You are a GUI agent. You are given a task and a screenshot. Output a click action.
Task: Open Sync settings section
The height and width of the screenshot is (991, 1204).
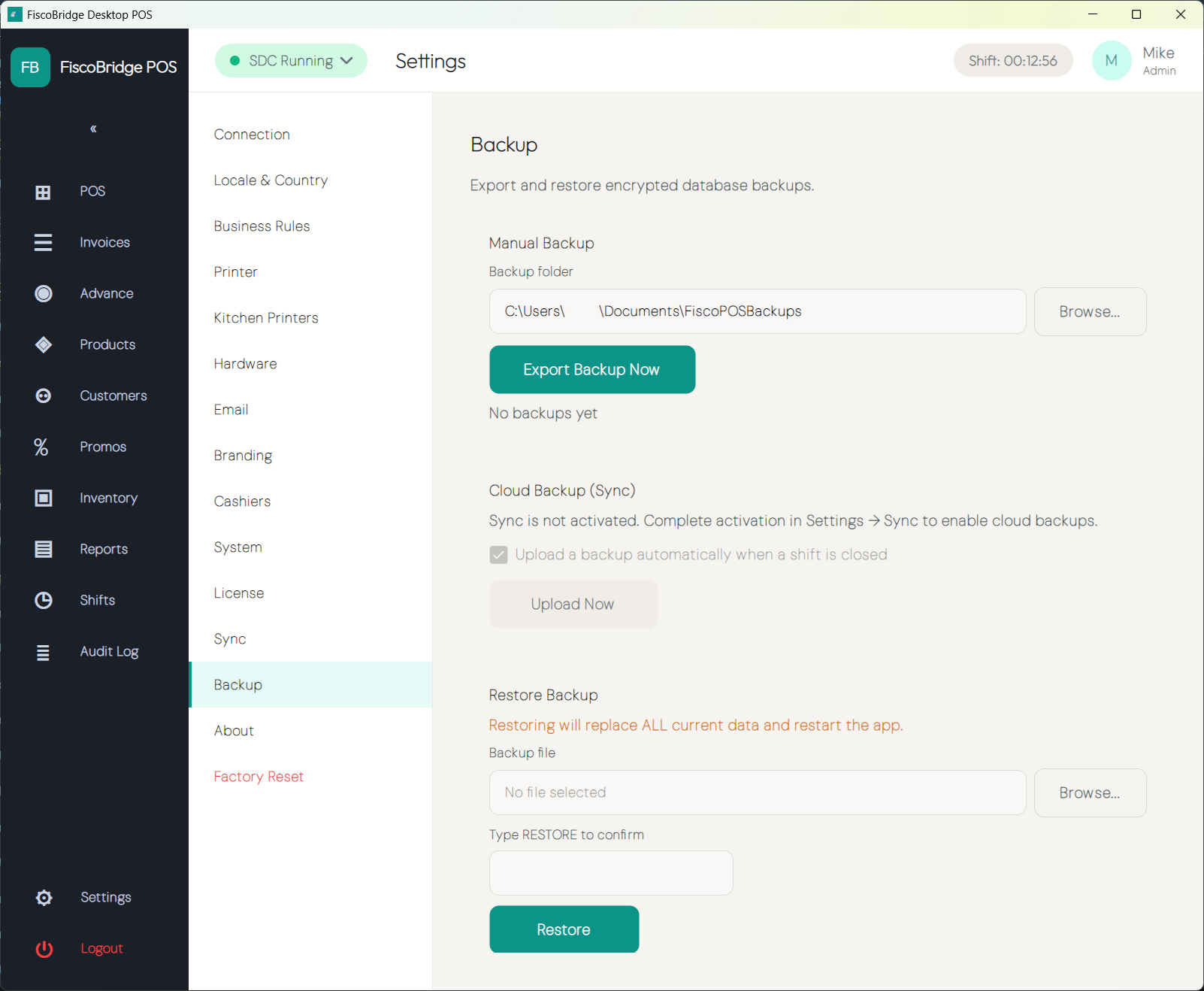310,639
